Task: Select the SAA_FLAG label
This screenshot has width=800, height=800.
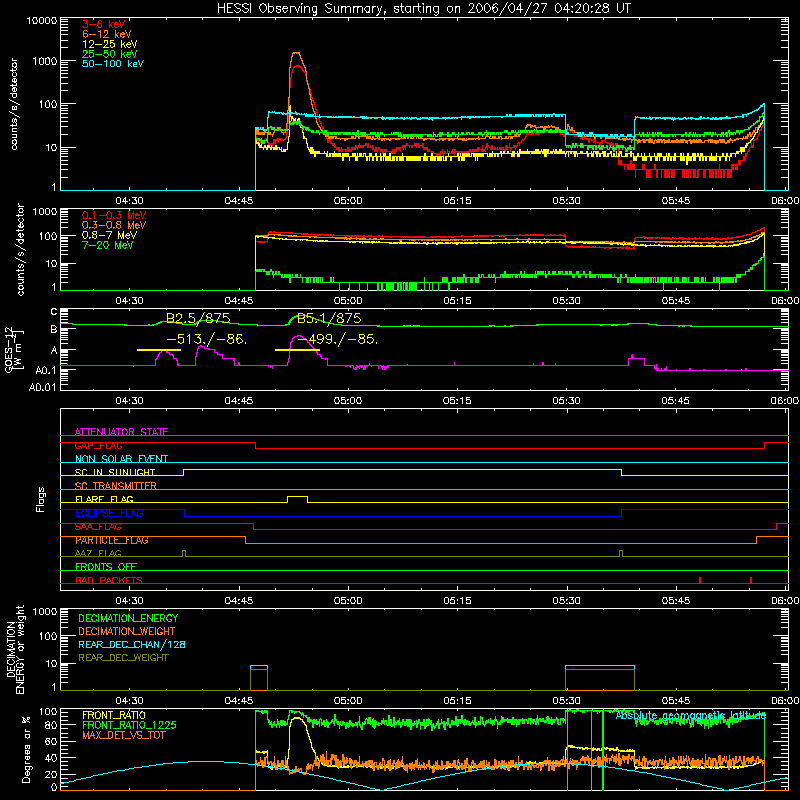Action: (98, 527)
